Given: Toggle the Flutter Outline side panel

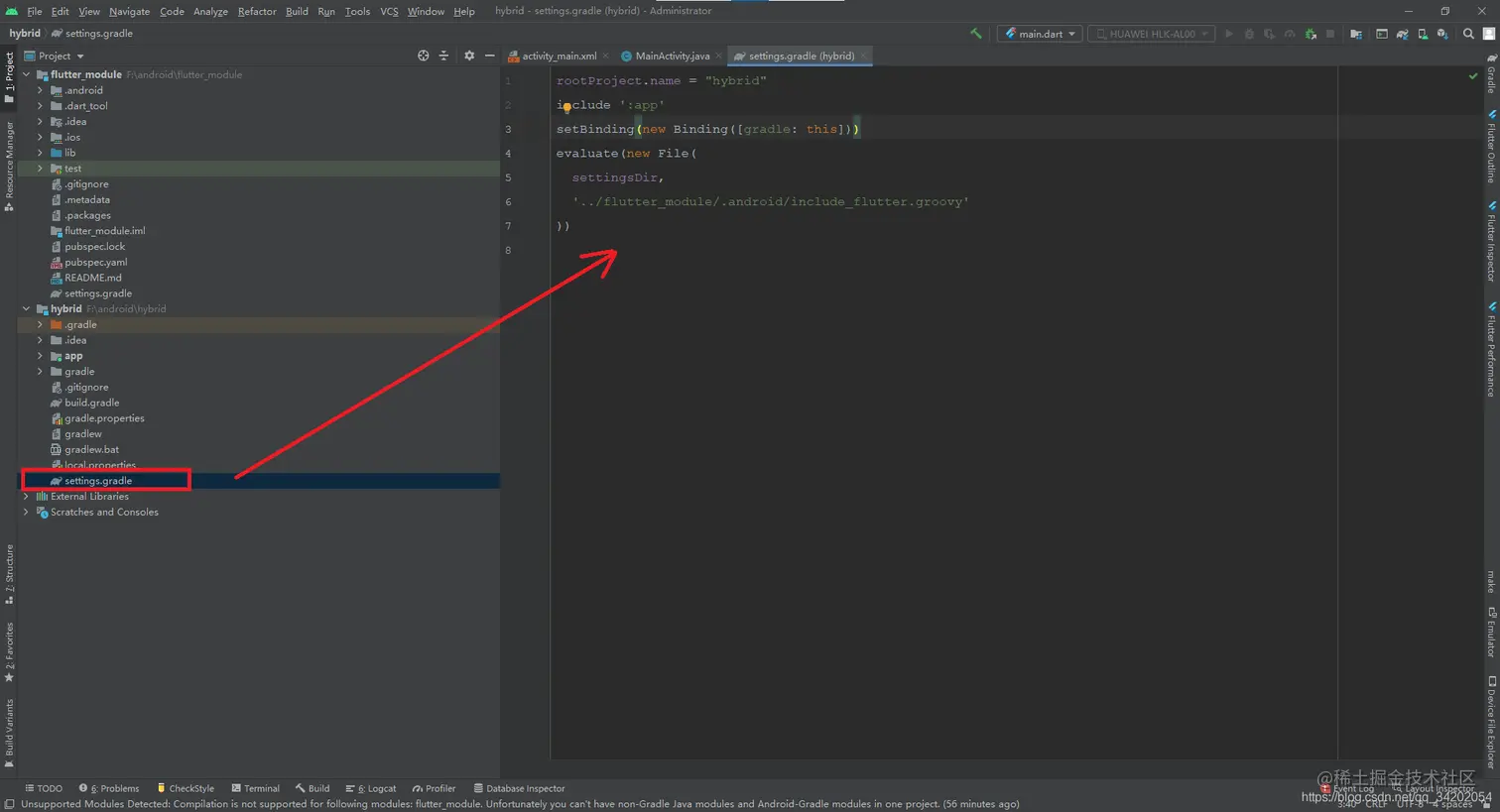Looking at the screenshot, I should tap(1491, 146).
